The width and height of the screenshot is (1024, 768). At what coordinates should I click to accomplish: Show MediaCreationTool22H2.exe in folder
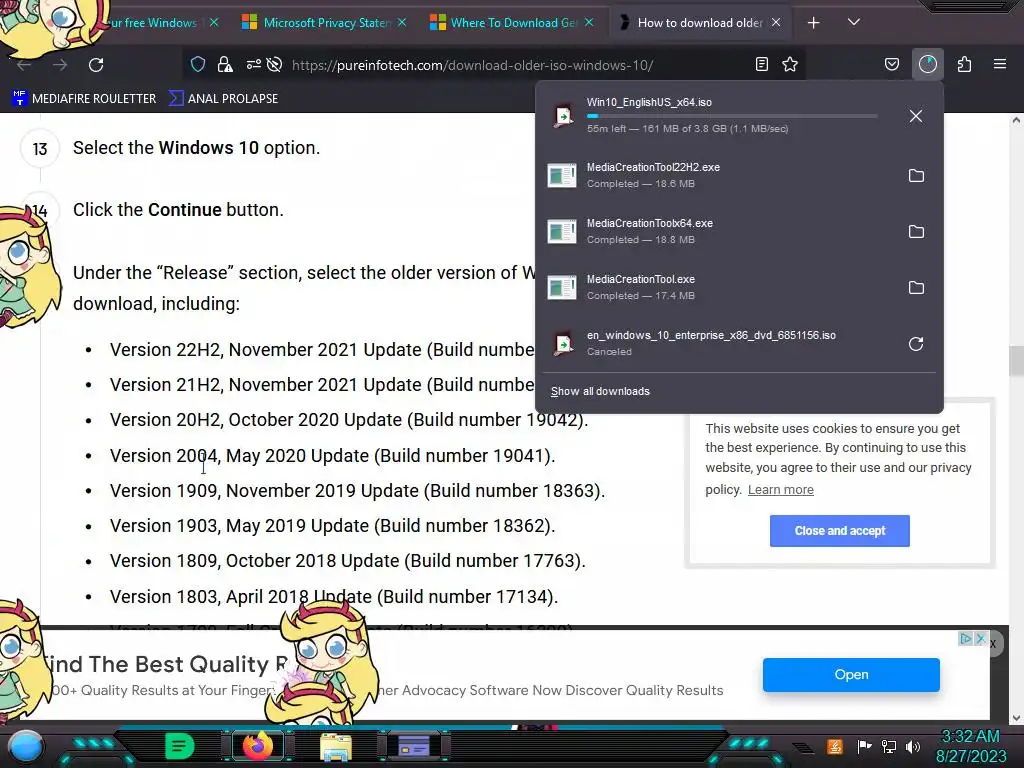pos(916,176)
